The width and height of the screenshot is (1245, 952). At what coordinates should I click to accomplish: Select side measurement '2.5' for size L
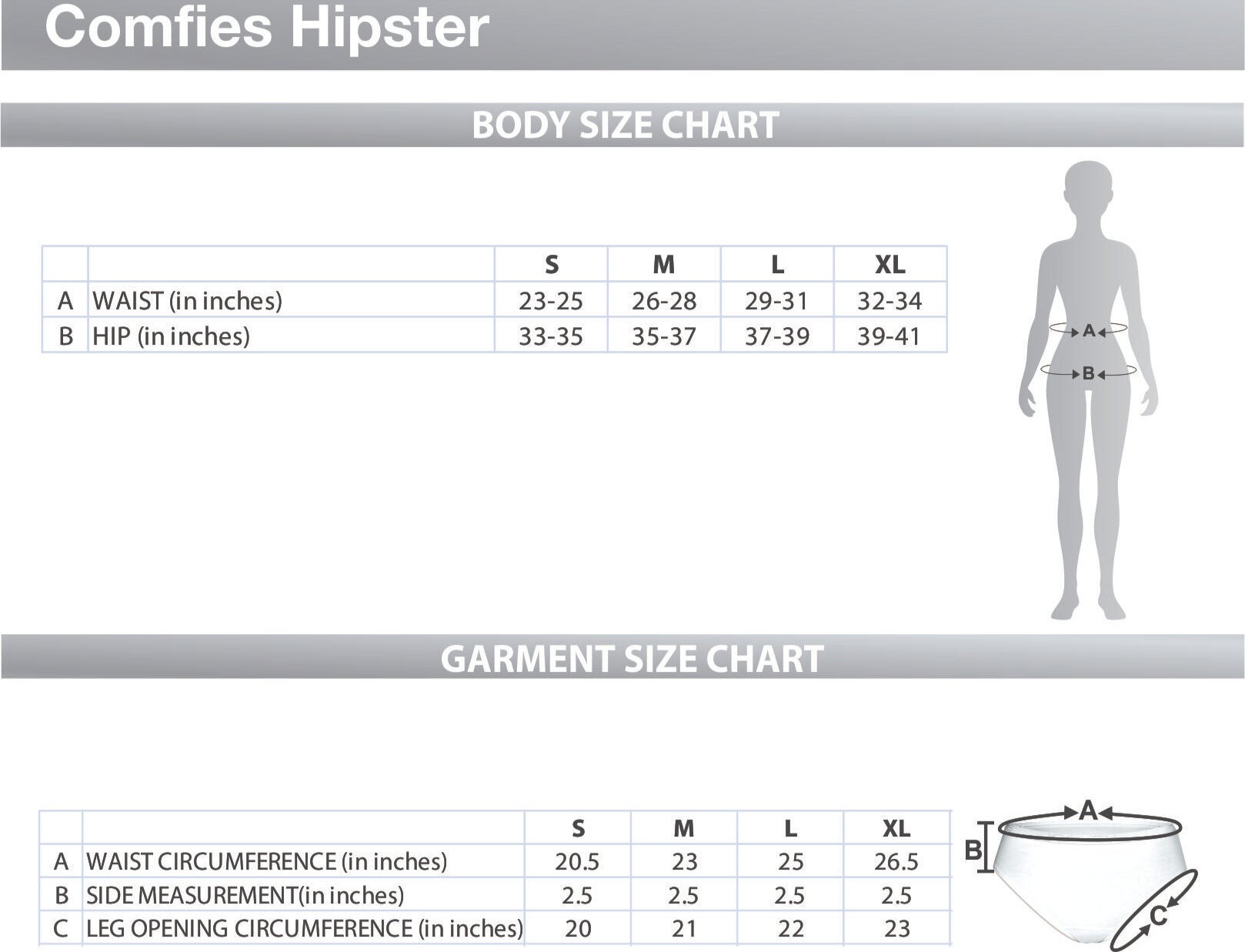pos(789,896)
